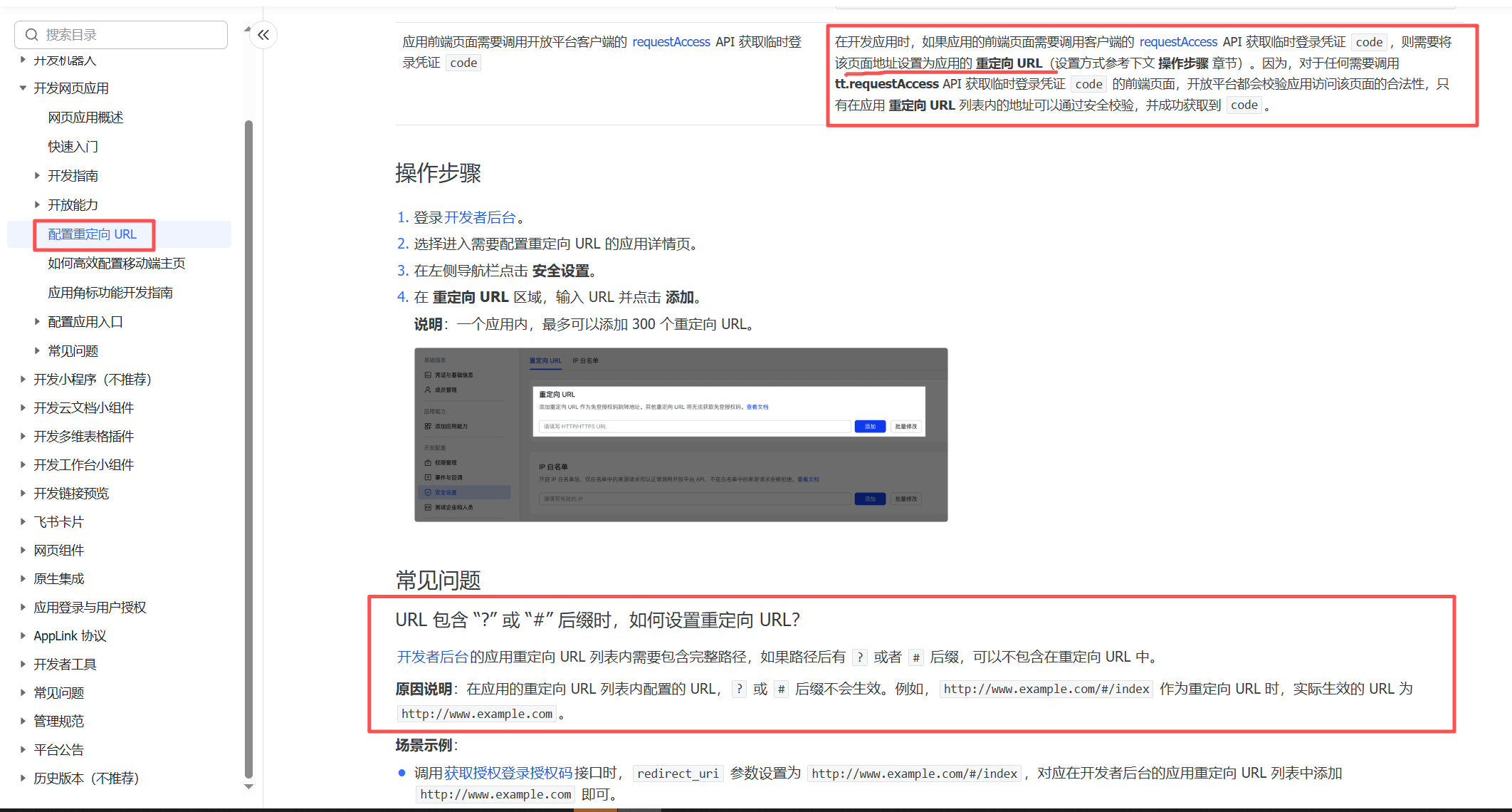Select 配置重定向 URL in sidebar
This screenshot has width=1512, height=812.
pyautogui.click(x=93, y=234)
